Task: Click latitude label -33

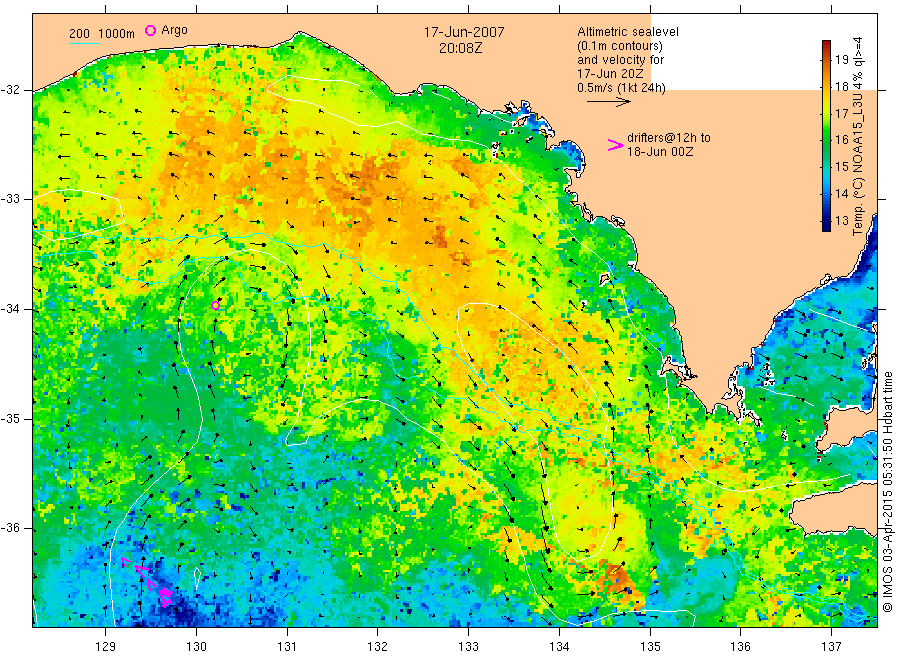Action: pos(11,199)
